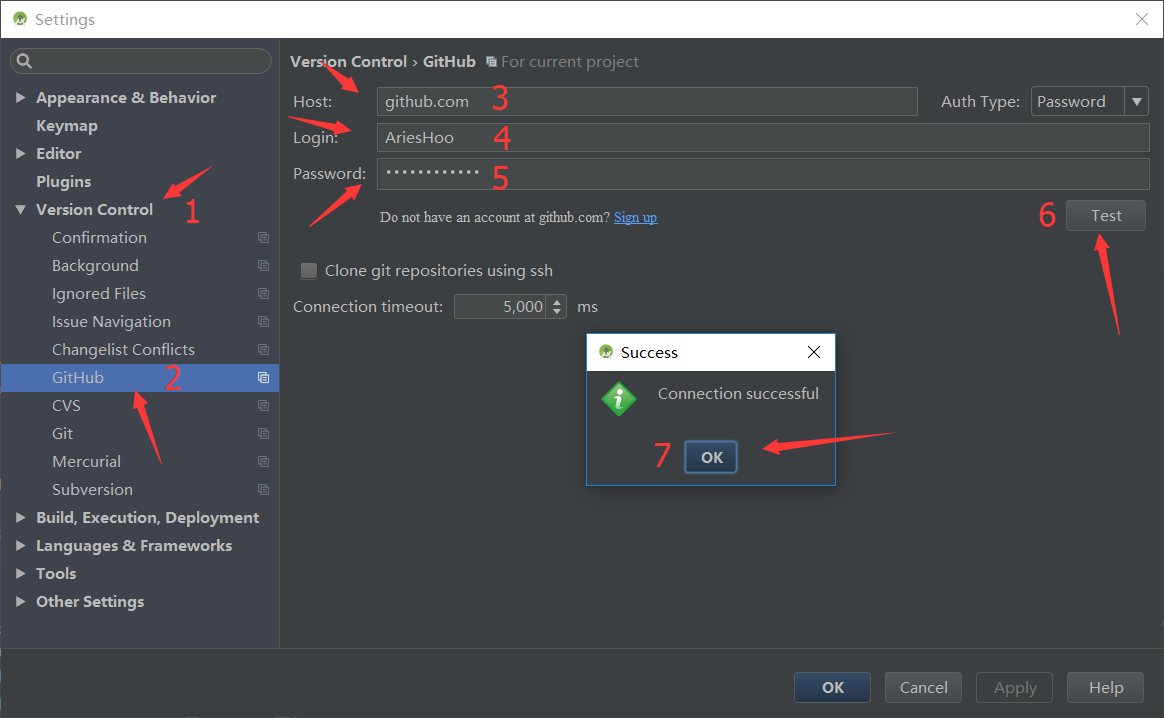The image size is (1164, 718).
Task: Expand Languages & Frameworks section
Action: click(21, 546)
